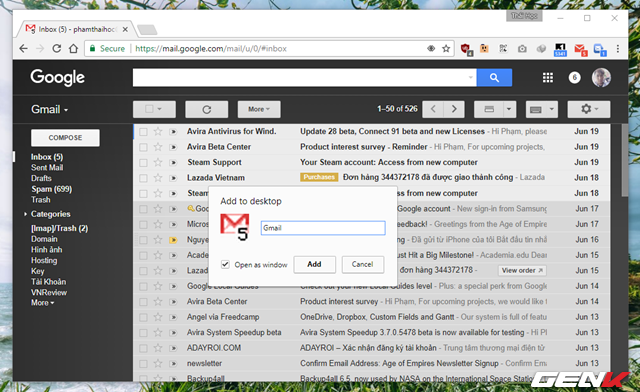Click the eye icon in the address bar
This screenshot has width=640, height=392.
click(431, 49)
